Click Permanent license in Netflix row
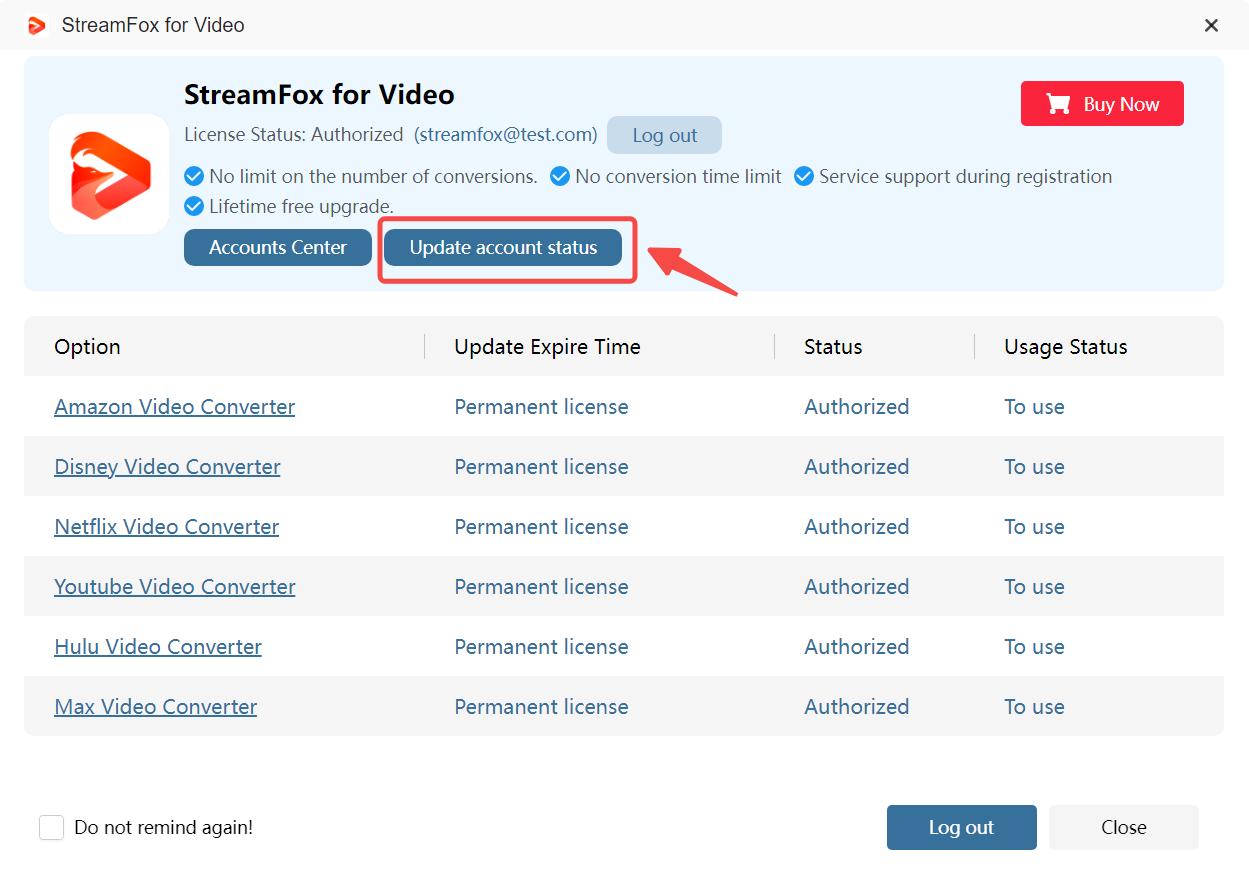This screenshot has width=1249, height=875. [x=541, y=527]
